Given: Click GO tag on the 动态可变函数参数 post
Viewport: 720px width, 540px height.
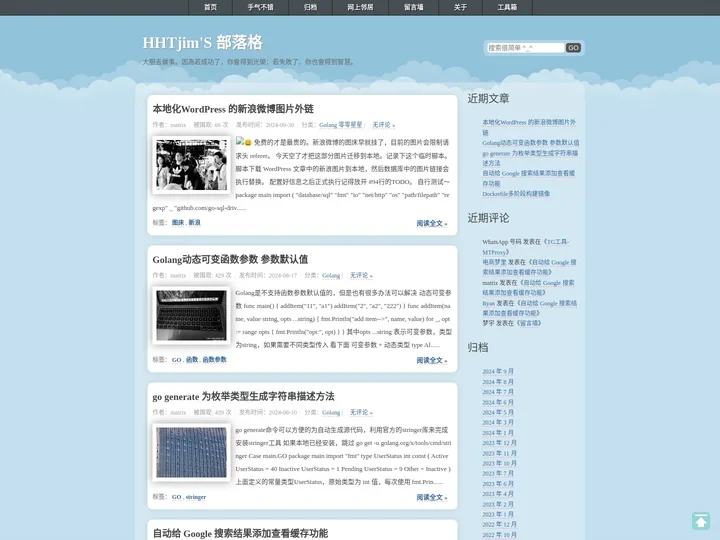Looking at the screenshot, I should click(177, 360).
